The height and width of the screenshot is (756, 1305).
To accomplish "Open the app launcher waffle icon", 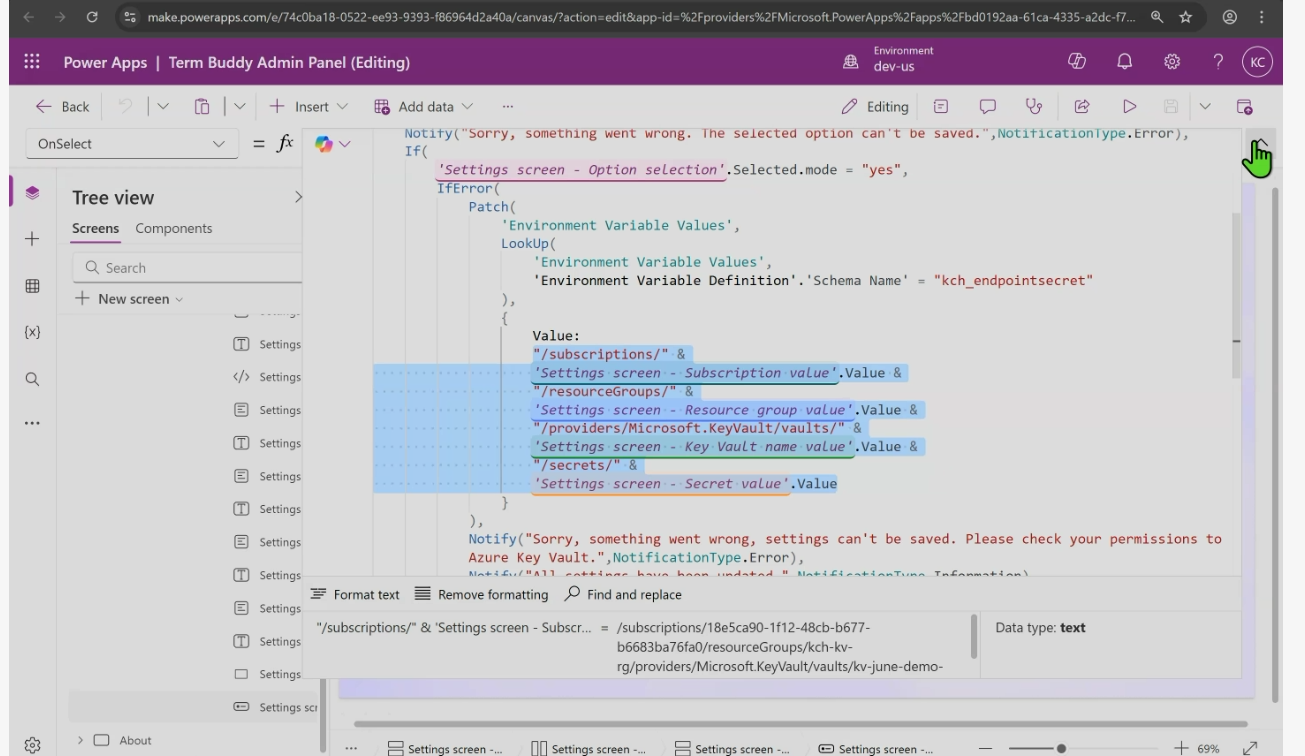I will click(32, 62).
